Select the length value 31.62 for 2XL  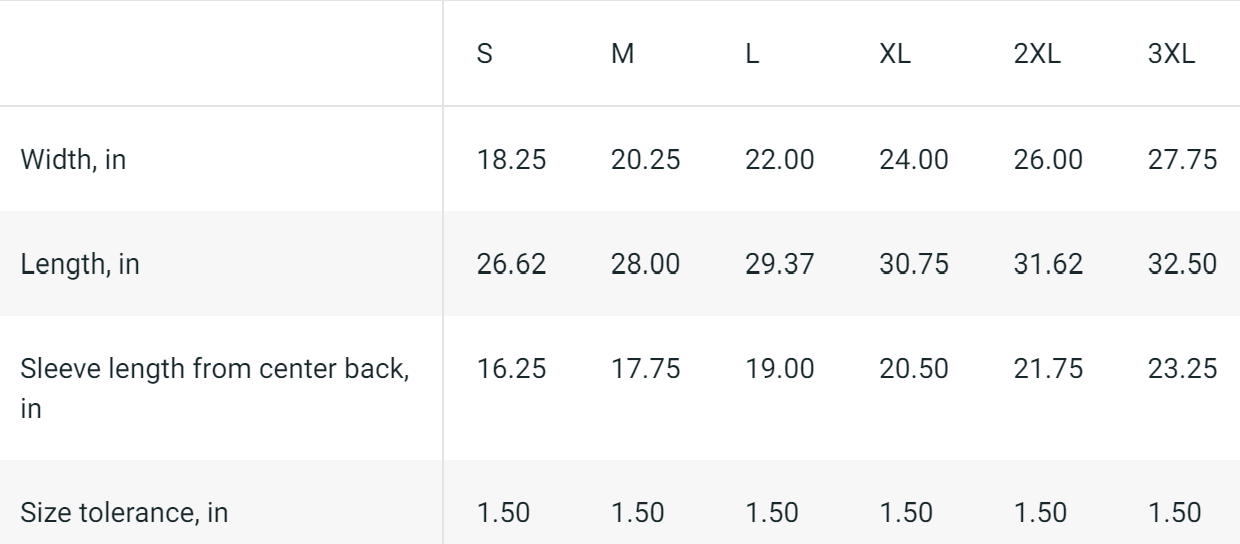pos(1048,265)
